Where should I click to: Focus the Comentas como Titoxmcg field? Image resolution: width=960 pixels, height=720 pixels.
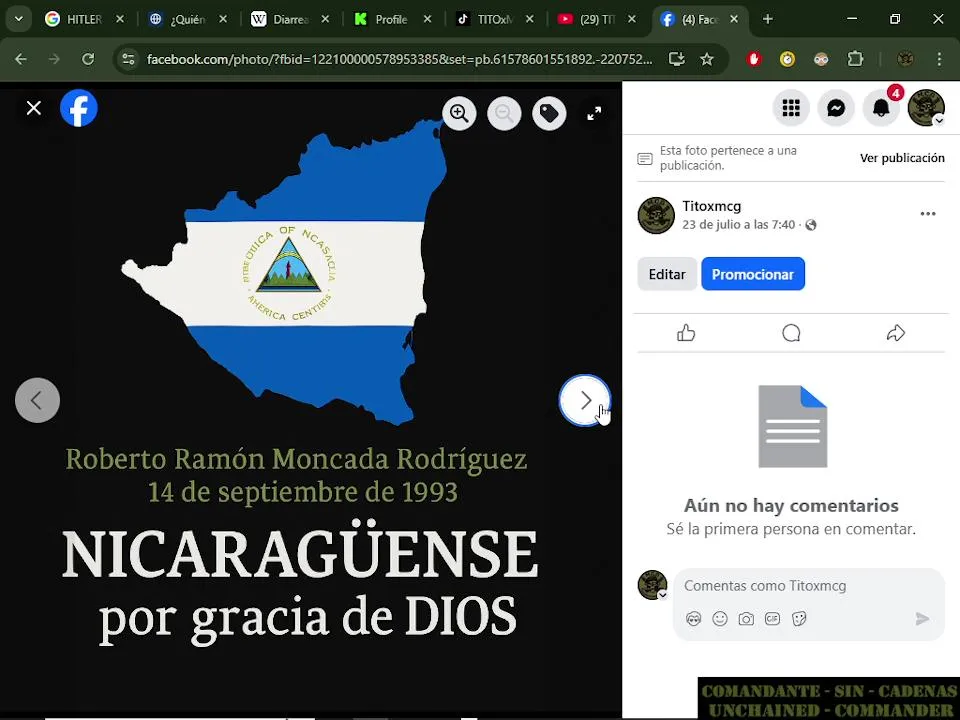(x=808, y=586)
